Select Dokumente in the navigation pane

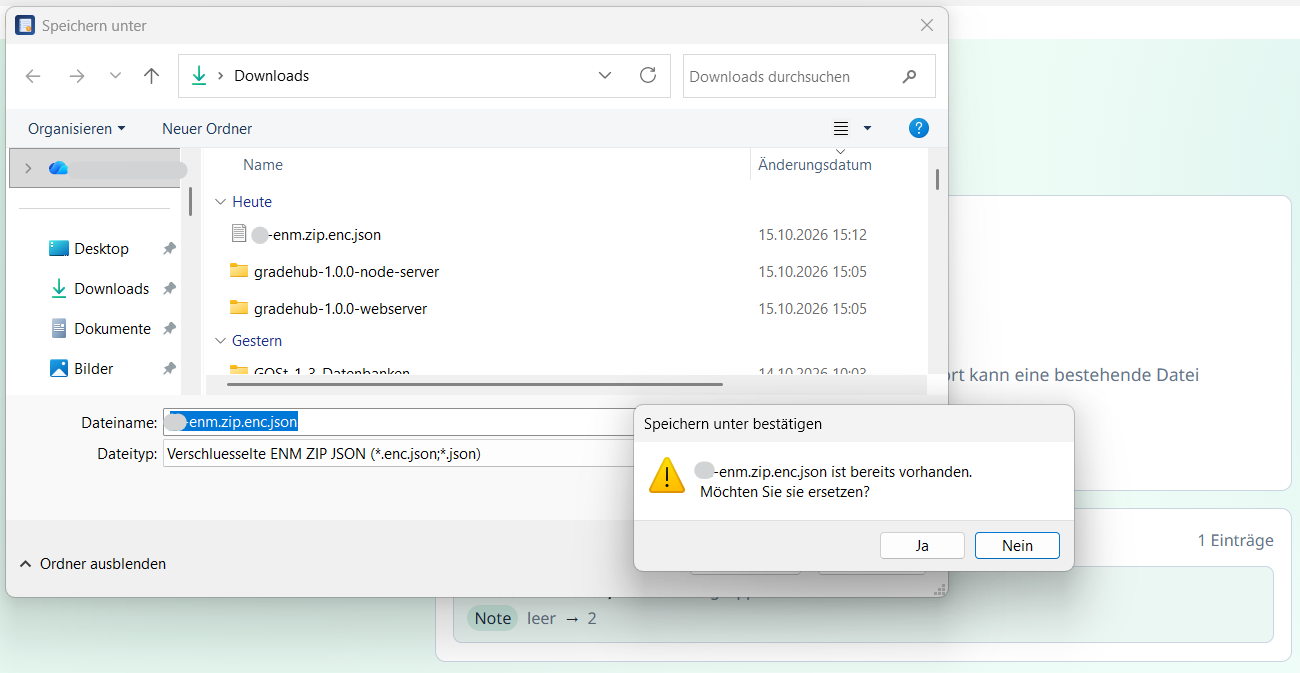pyautogui.click(x=112, y=329)
